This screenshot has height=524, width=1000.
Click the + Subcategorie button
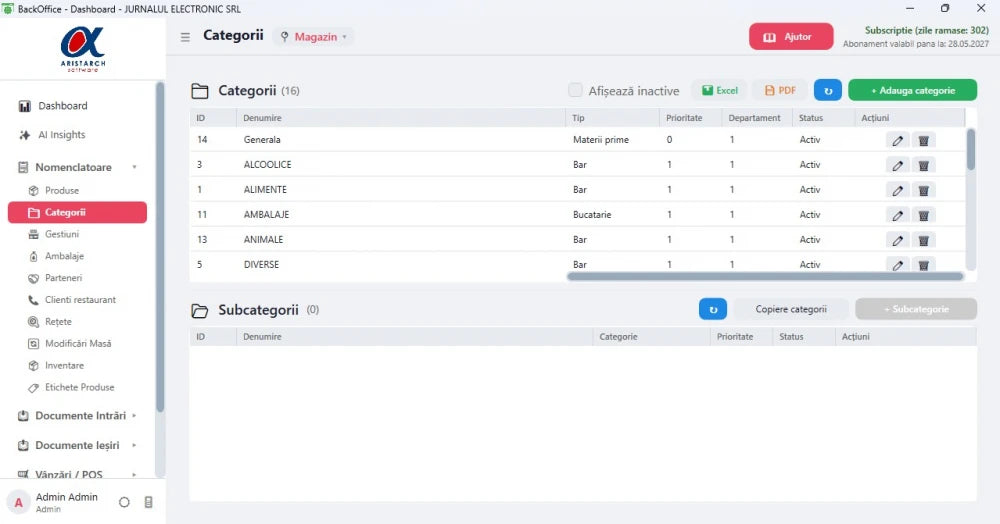(x=916, y=309)
